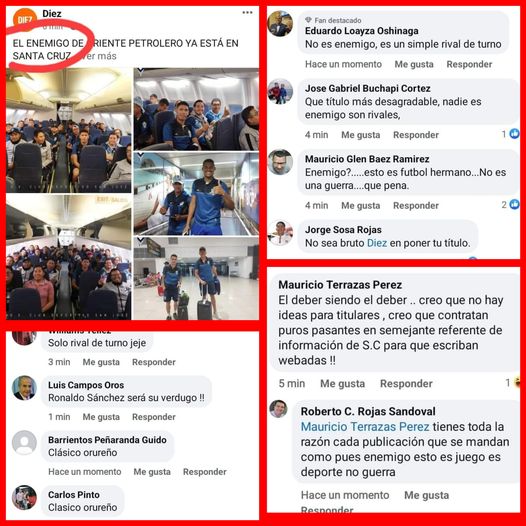The height and width of the screenshot is (526, 526).
Task: Click Barrientos Peñaranda Guido's default avatar
Action: pos(24,443)
